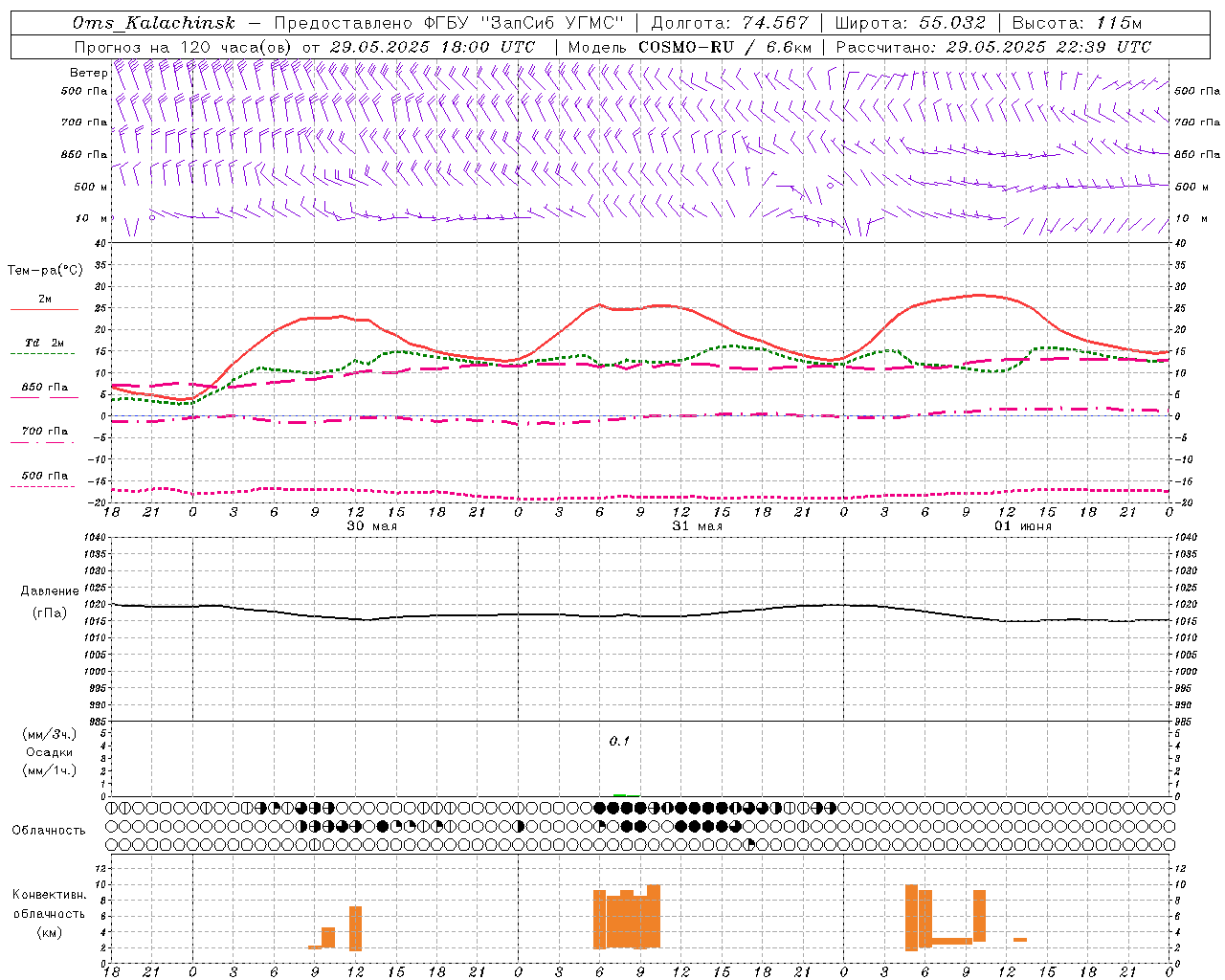Select the 500 м wind level label on left
This screenshot has height=980, width=1225.
(x=91, y=187)
